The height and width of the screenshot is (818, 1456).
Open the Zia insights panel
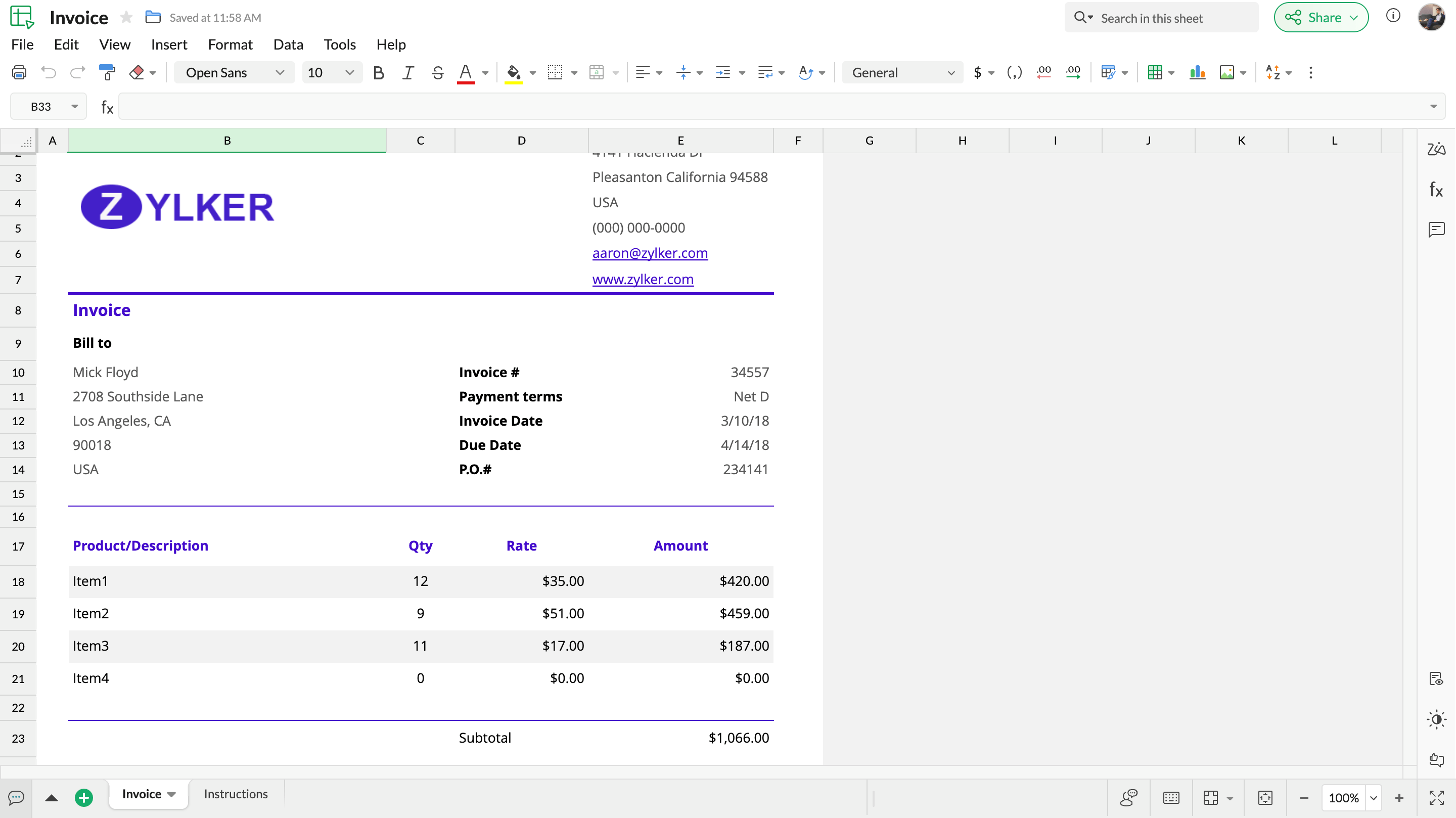pos(1436,150)
